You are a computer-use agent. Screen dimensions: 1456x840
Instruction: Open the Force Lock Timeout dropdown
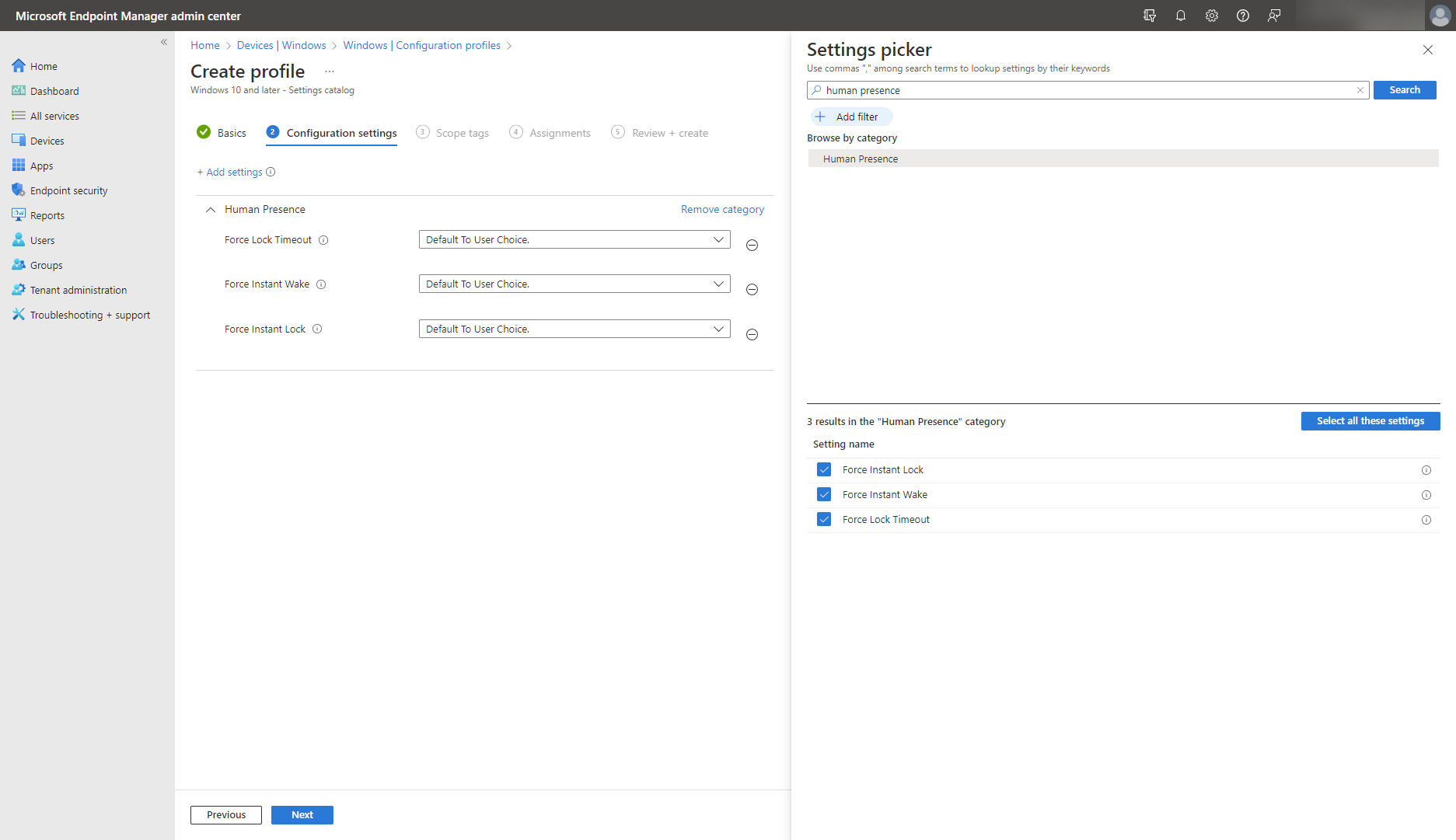click(574, 240)
